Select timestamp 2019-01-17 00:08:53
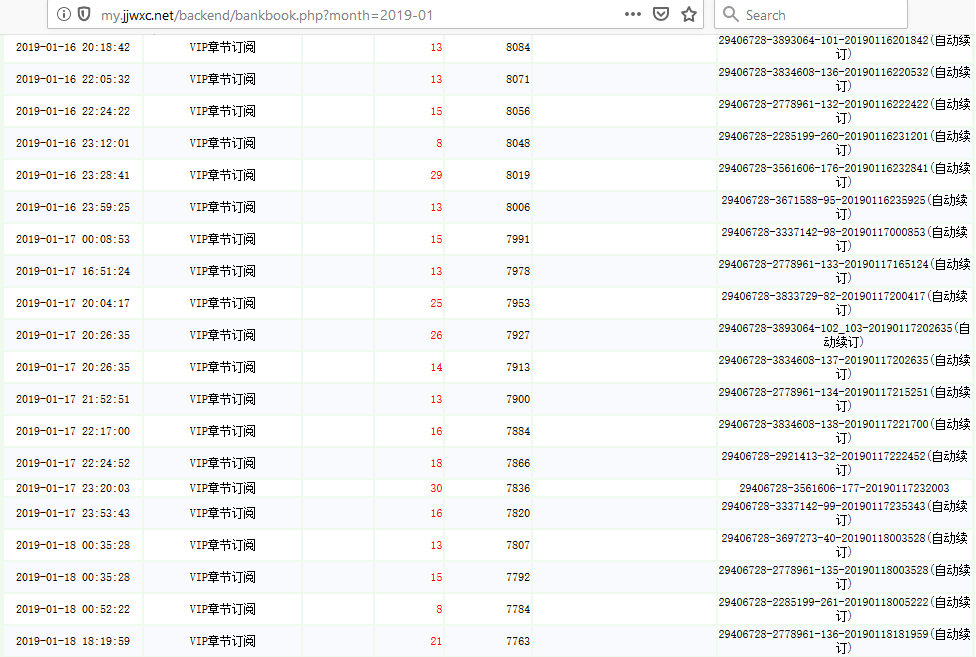The width and height of the screenshot is (976, 657). (x=73, y=240)
